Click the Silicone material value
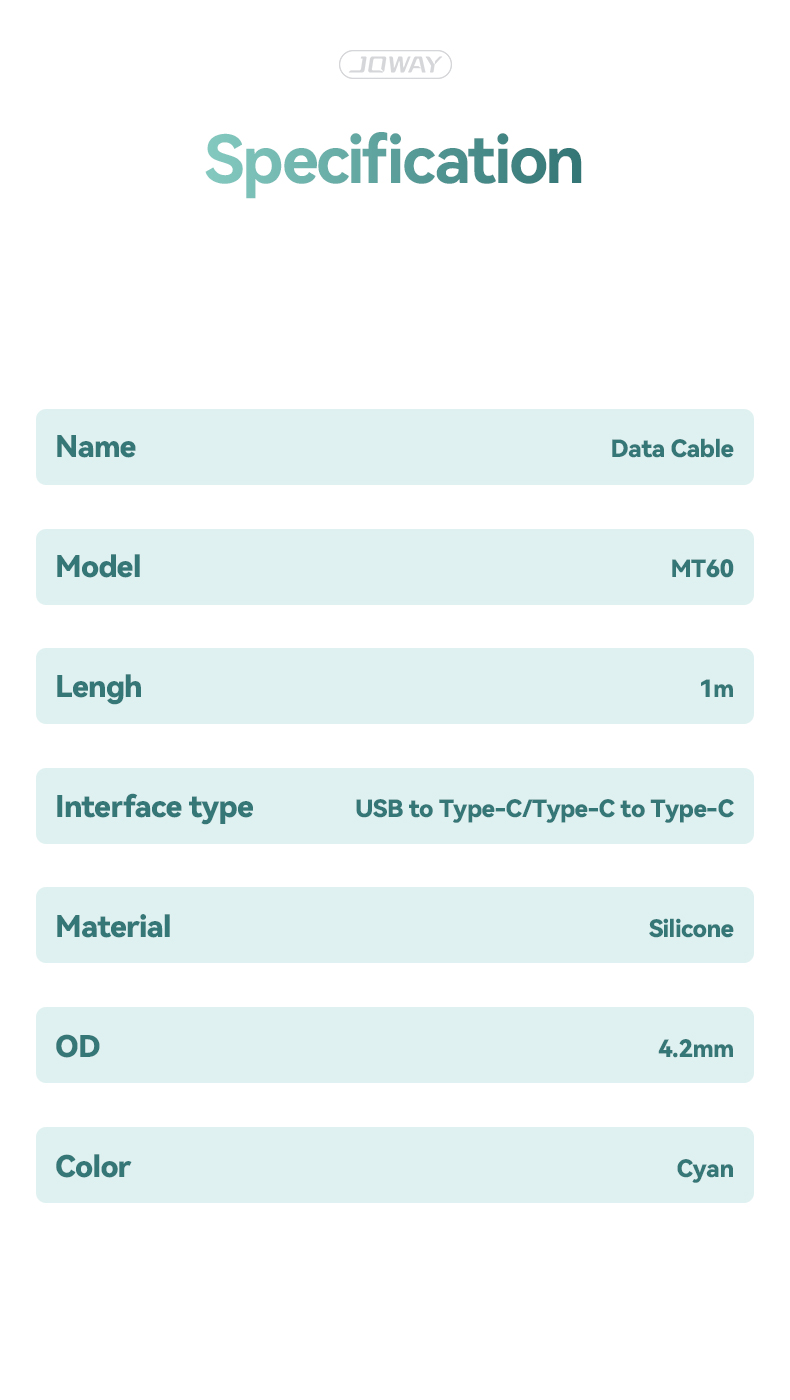Viewport: 790px width, 1400px height. coord(691,929)
